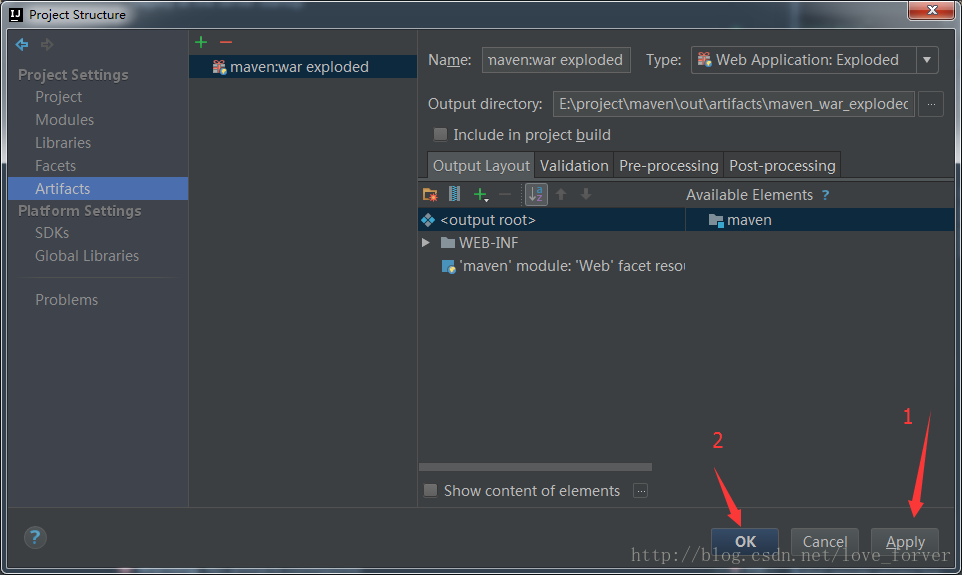Select maven in Available Elements
Screen dimensions: 962x575
(820, 220)
